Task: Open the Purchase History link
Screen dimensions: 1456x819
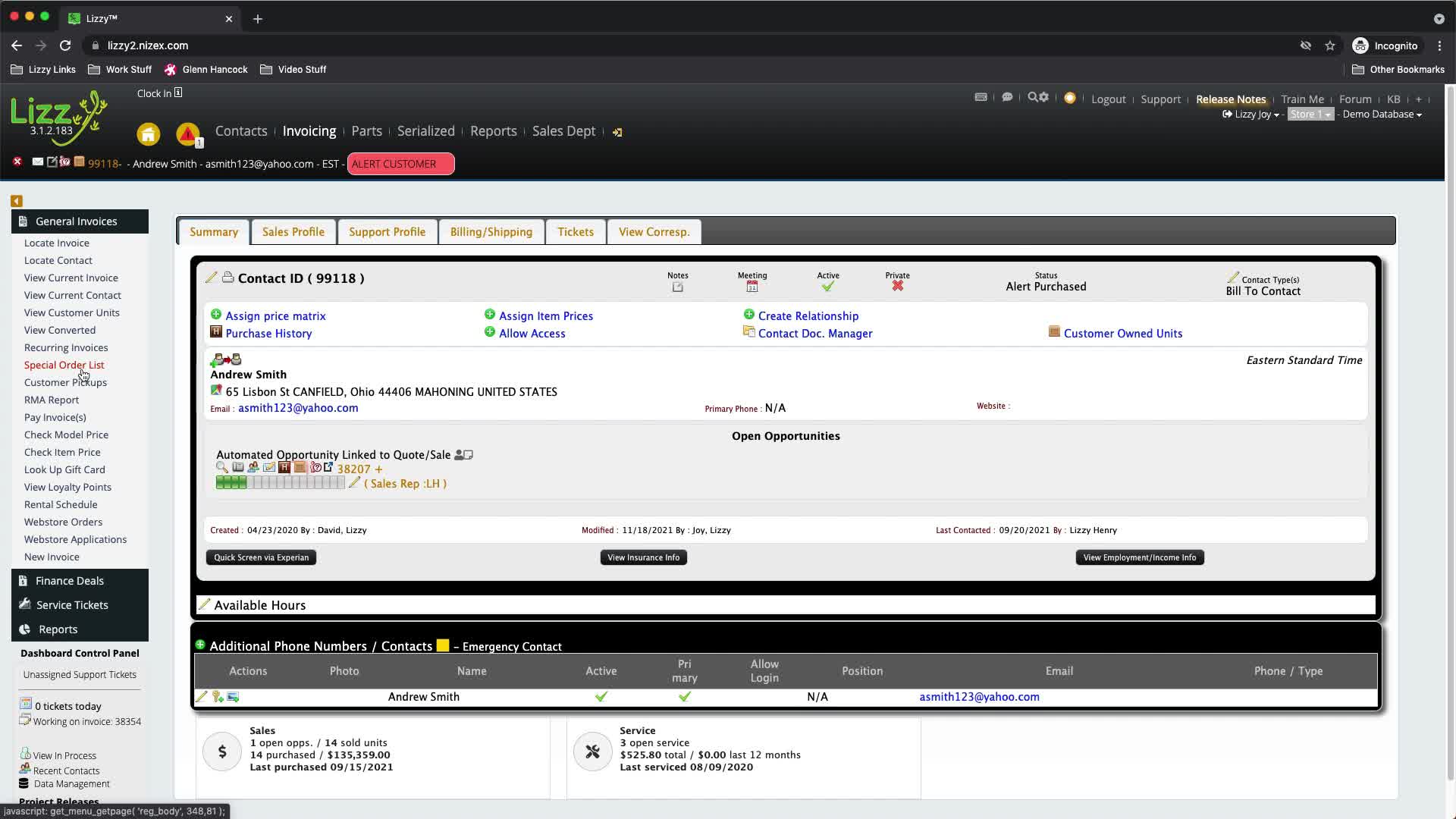Action: point(268,334)
